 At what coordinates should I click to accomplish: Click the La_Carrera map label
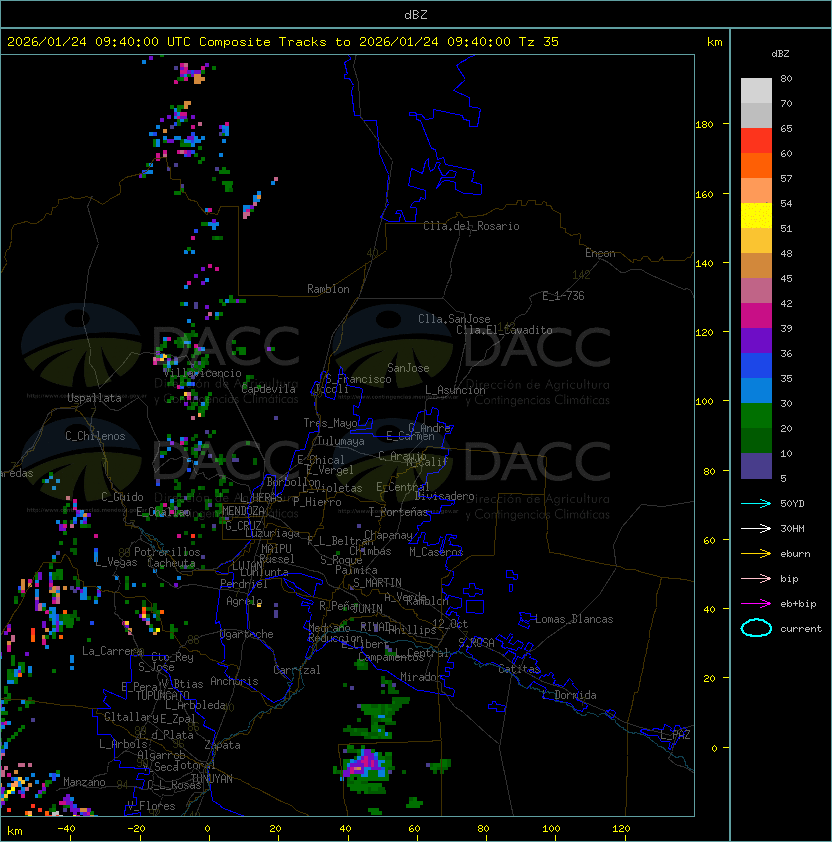112,651
